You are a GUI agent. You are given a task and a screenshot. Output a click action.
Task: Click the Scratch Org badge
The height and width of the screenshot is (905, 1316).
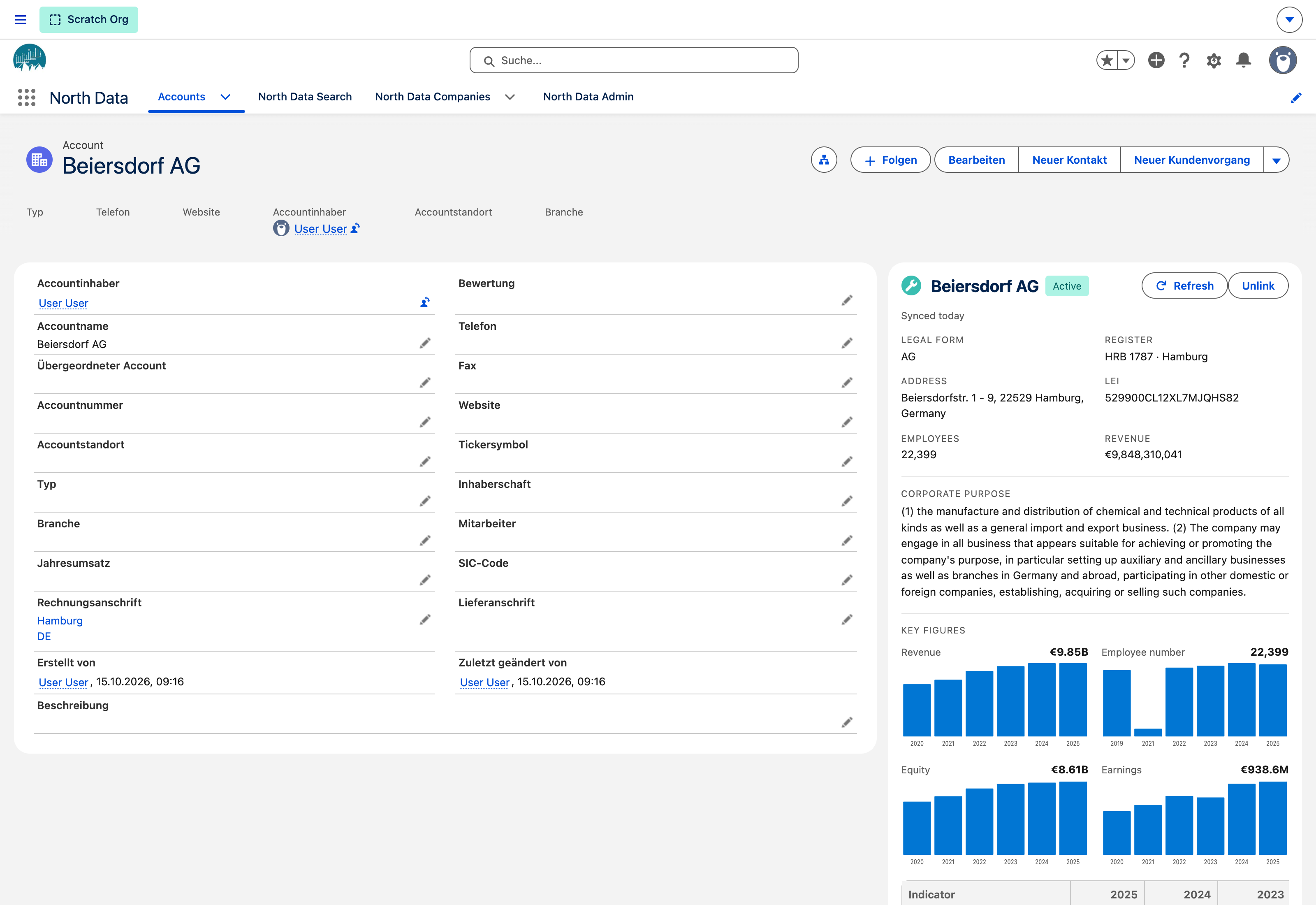point(89,20)
